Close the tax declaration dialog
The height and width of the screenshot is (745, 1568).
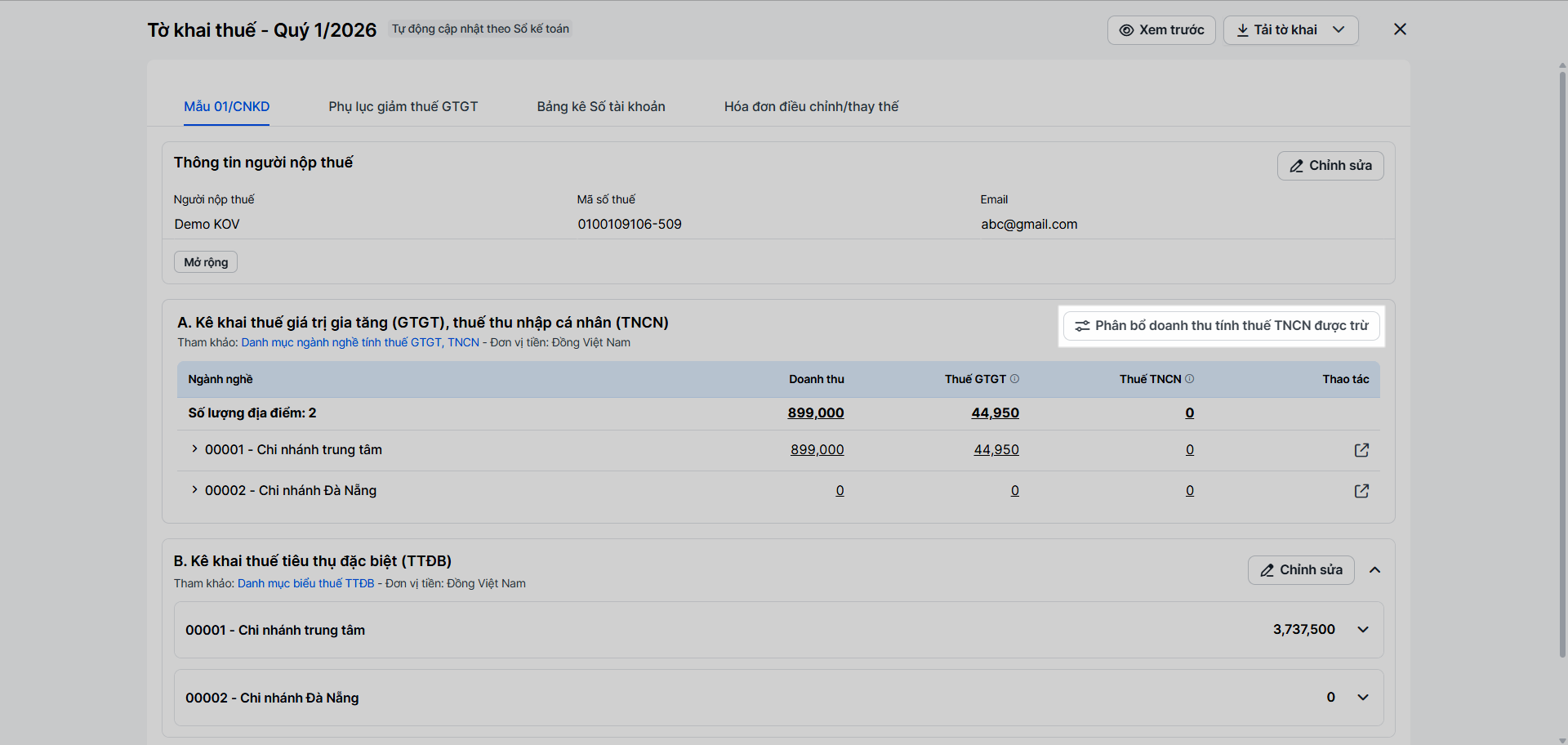tap(1400, 29)
